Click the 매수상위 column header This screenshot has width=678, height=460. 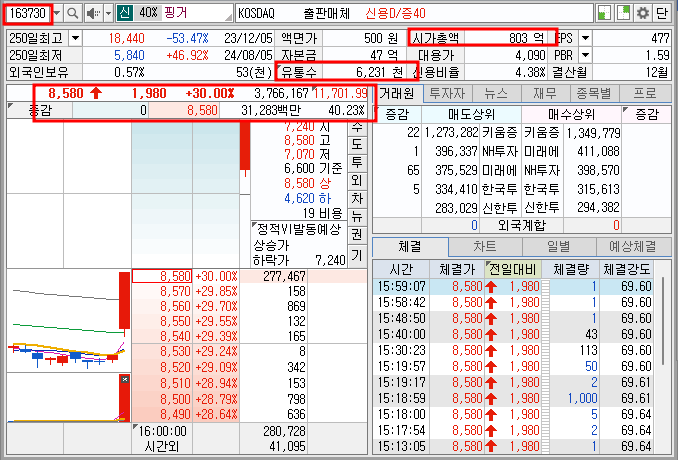(x=571, y=115)
